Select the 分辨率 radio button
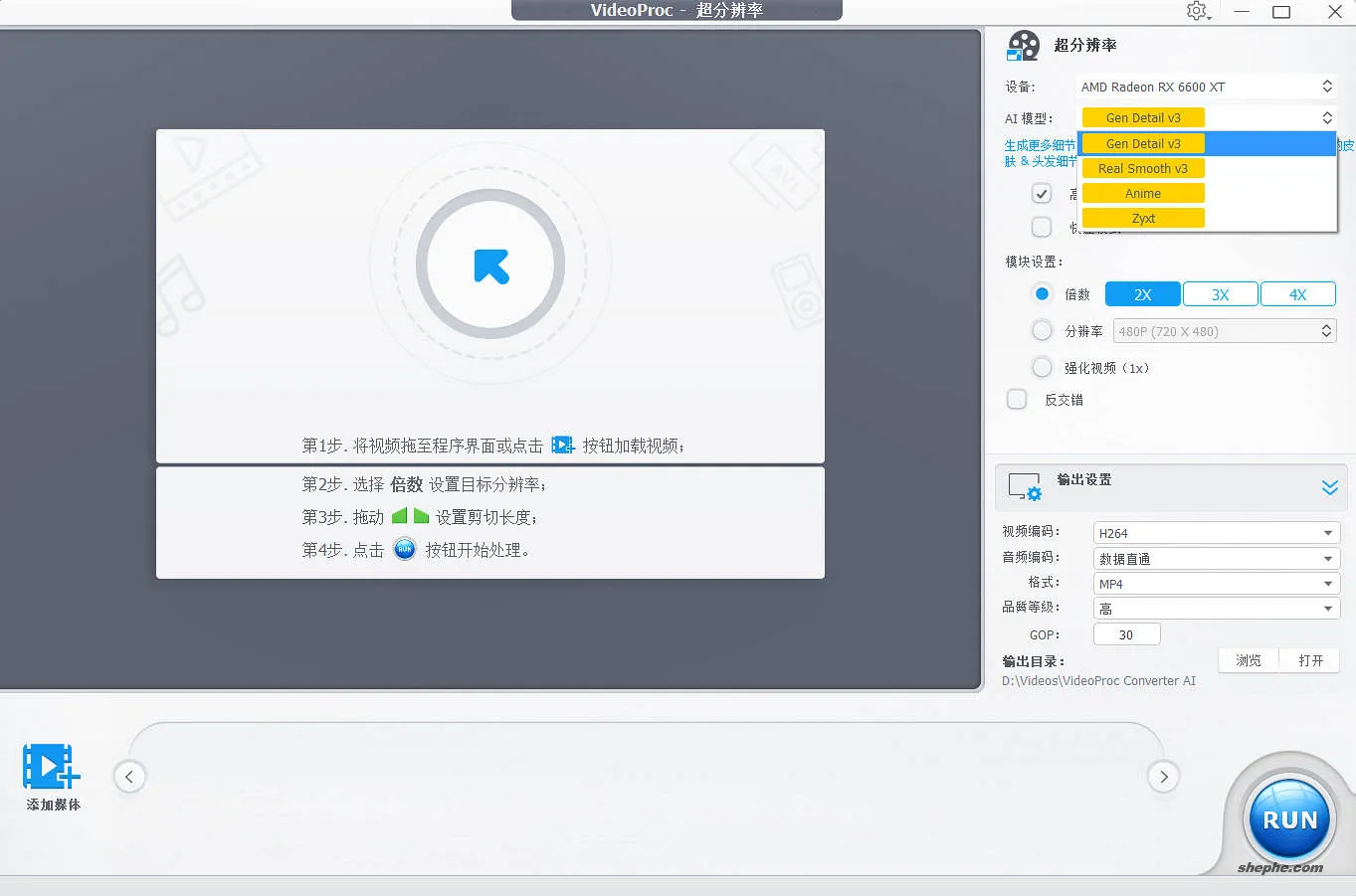1356x896 pixels. pos(1042,330)
